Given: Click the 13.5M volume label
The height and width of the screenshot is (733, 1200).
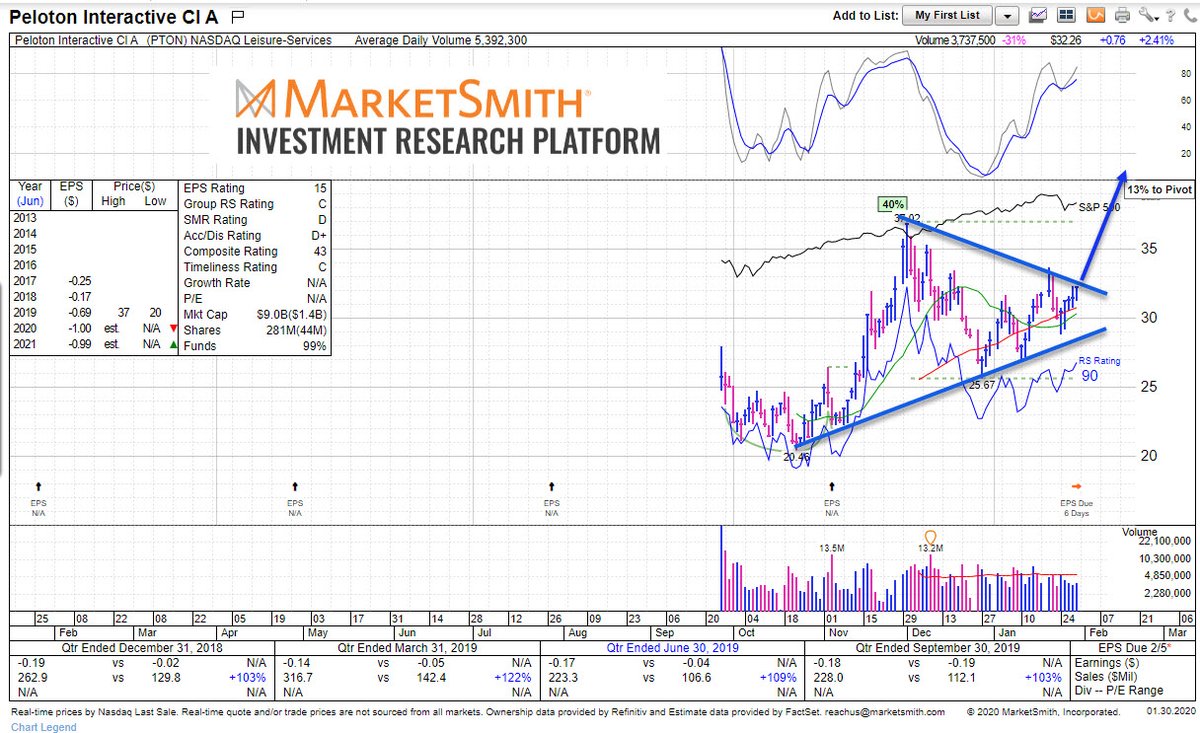Looking at the screenshot, I should tap(832, 548).
